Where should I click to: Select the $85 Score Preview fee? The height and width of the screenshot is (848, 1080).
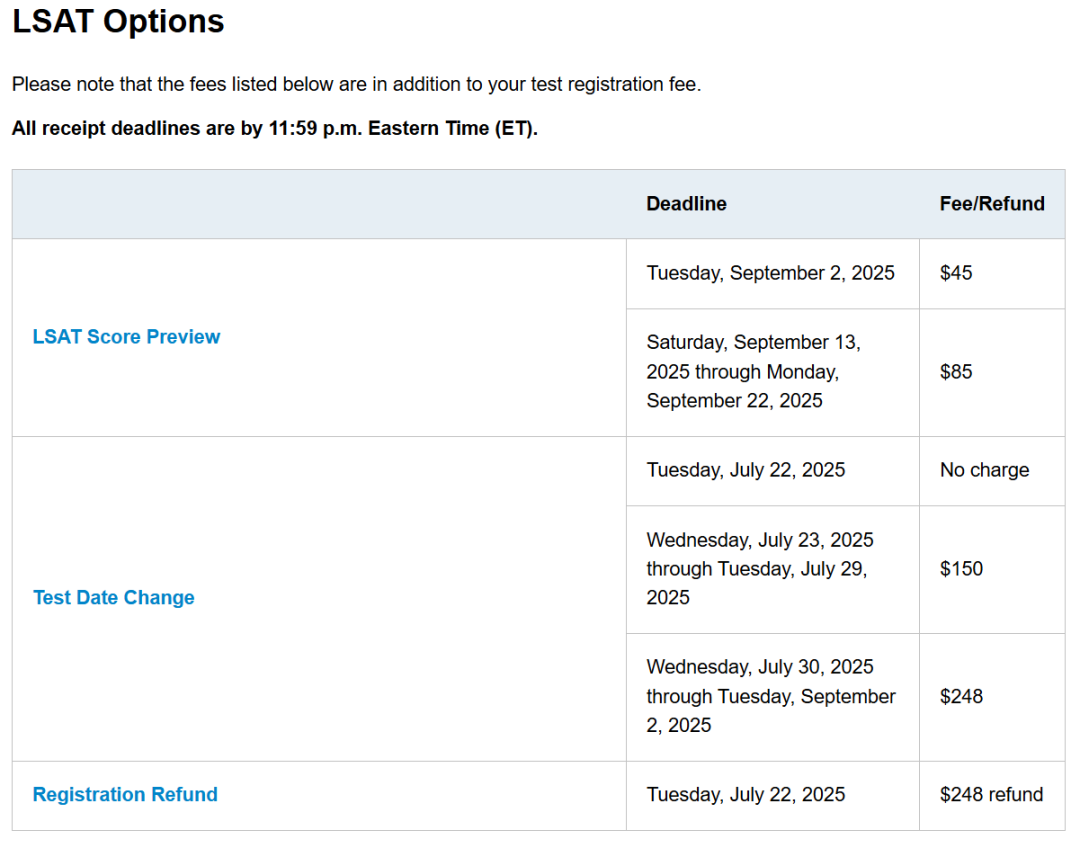pyautogui.click(x=956, y=372)
